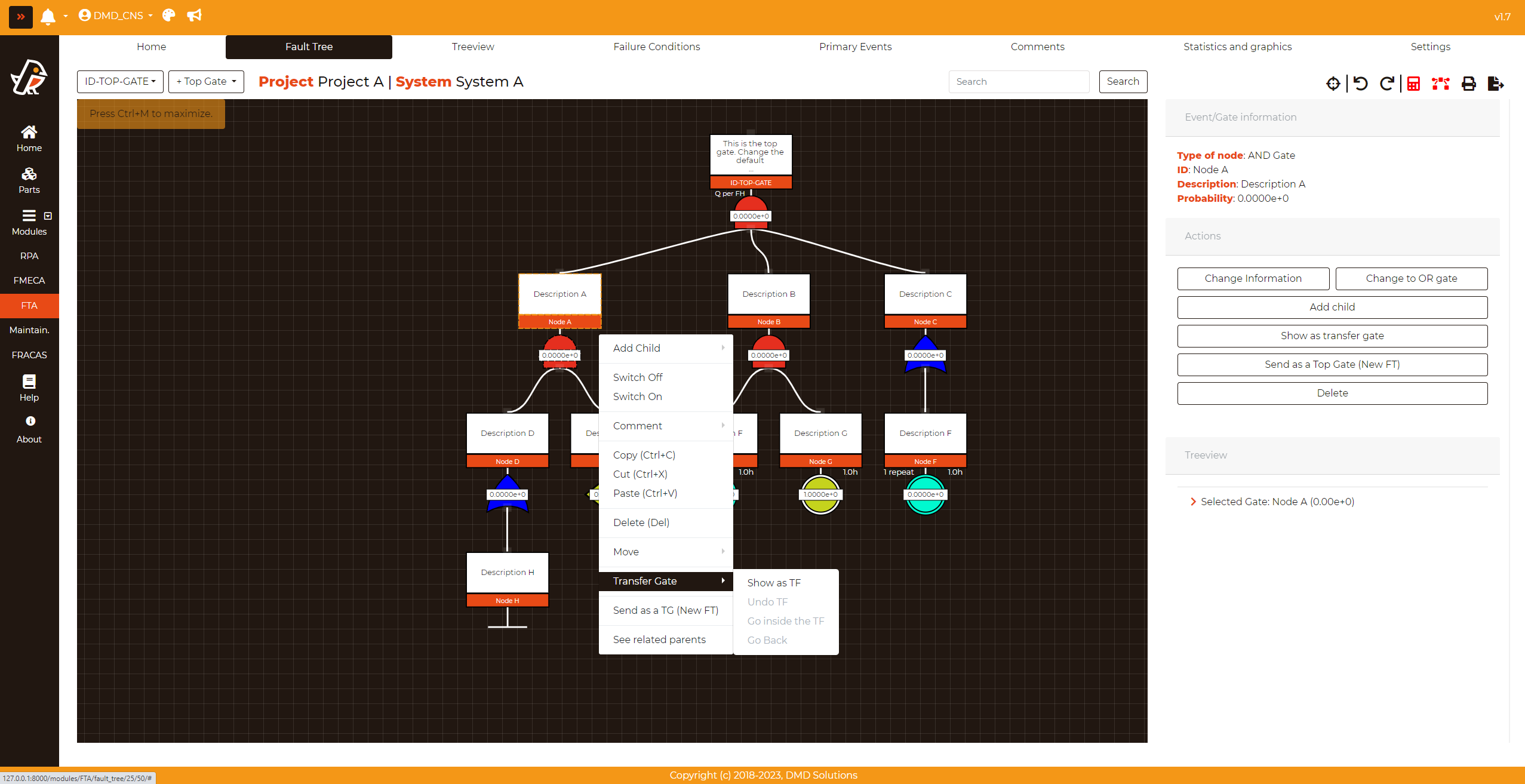Click the Send as a Top Gate button
This screenshot has width=1525, height=784.
pyautogui.click(x=1332, y=364)
